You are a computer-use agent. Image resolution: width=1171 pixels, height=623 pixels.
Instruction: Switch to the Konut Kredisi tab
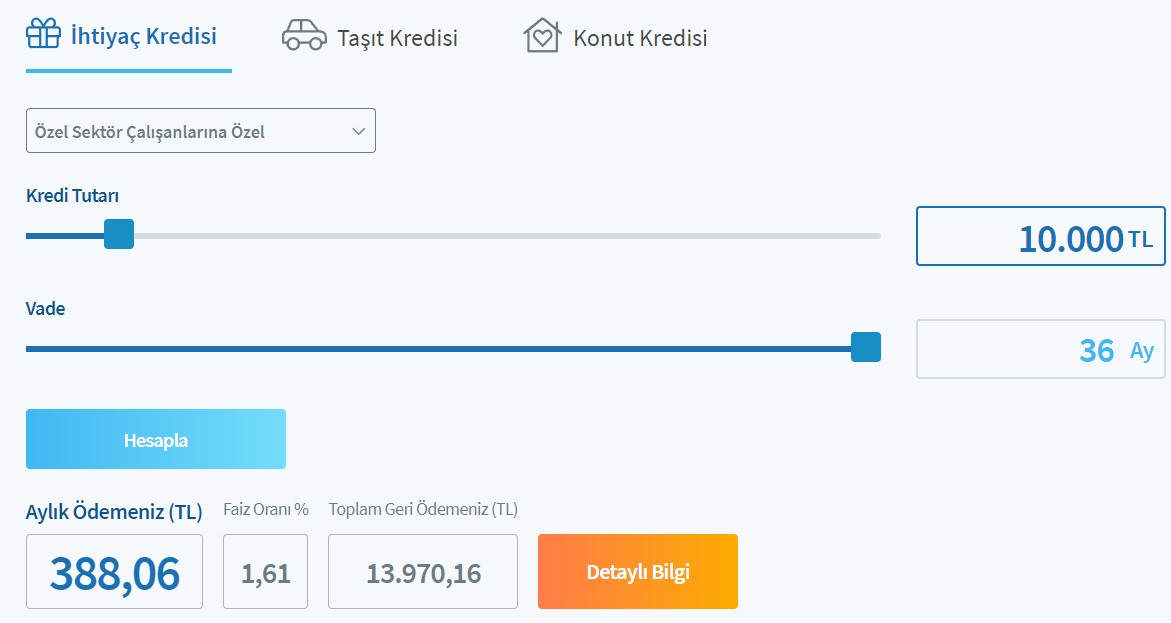pyautogui.click(x=639, y=38)
